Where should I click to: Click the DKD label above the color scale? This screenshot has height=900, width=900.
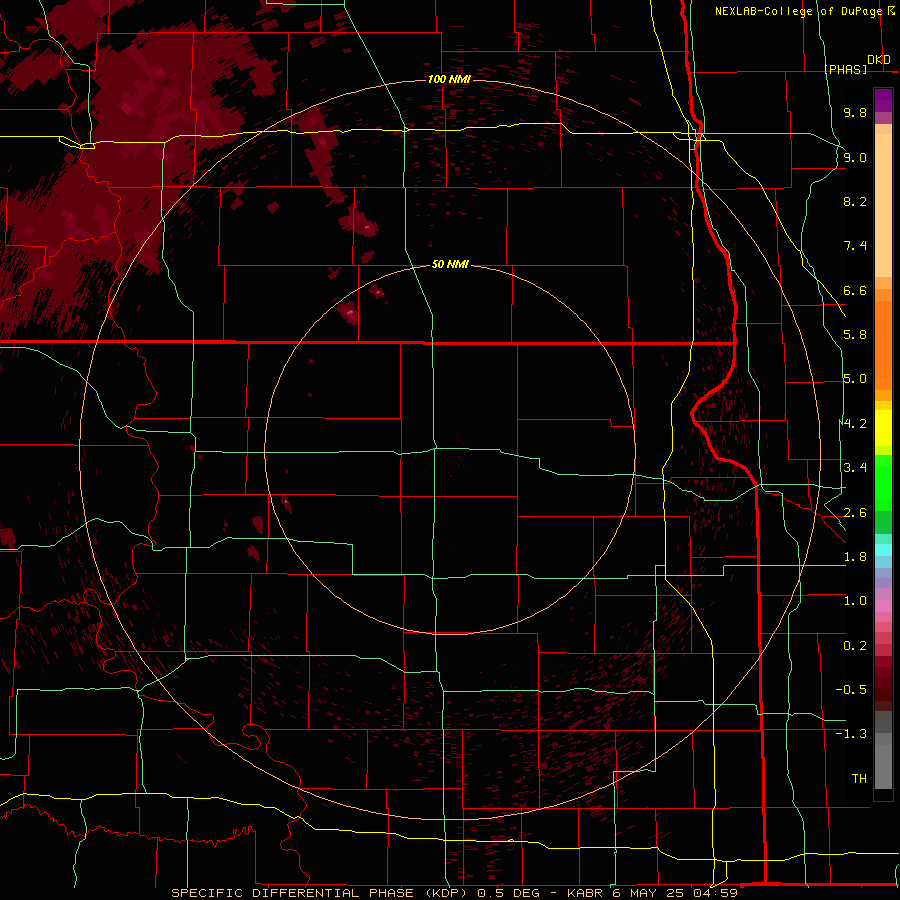tap(879, 60)
